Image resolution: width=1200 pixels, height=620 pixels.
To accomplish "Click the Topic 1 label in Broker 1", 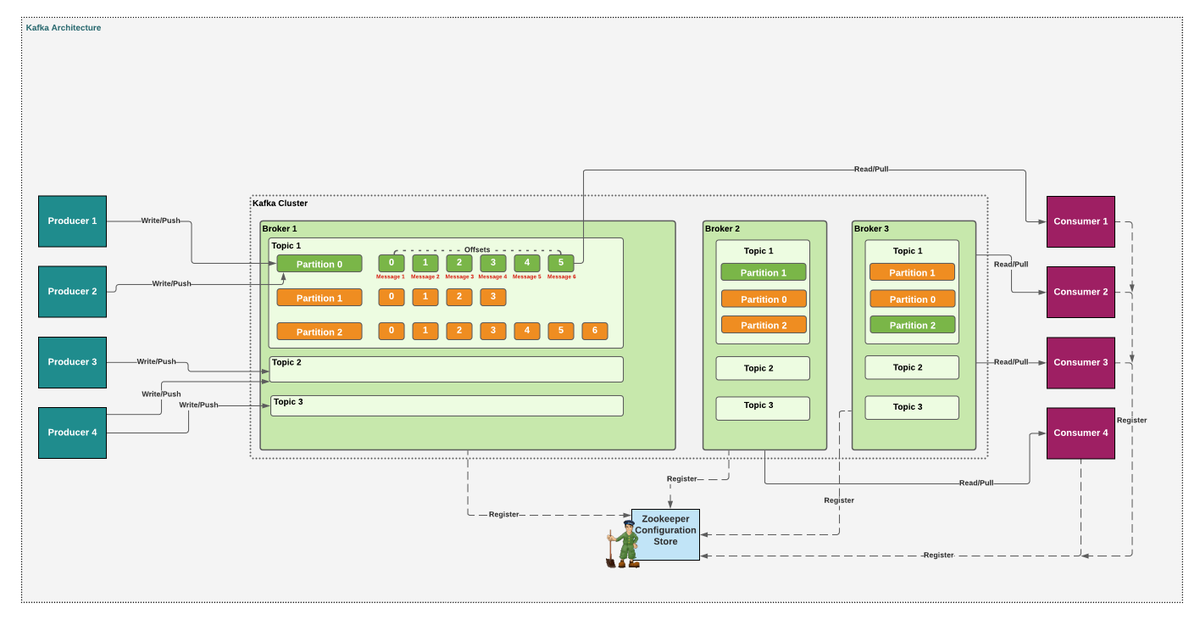I will 287,246.
